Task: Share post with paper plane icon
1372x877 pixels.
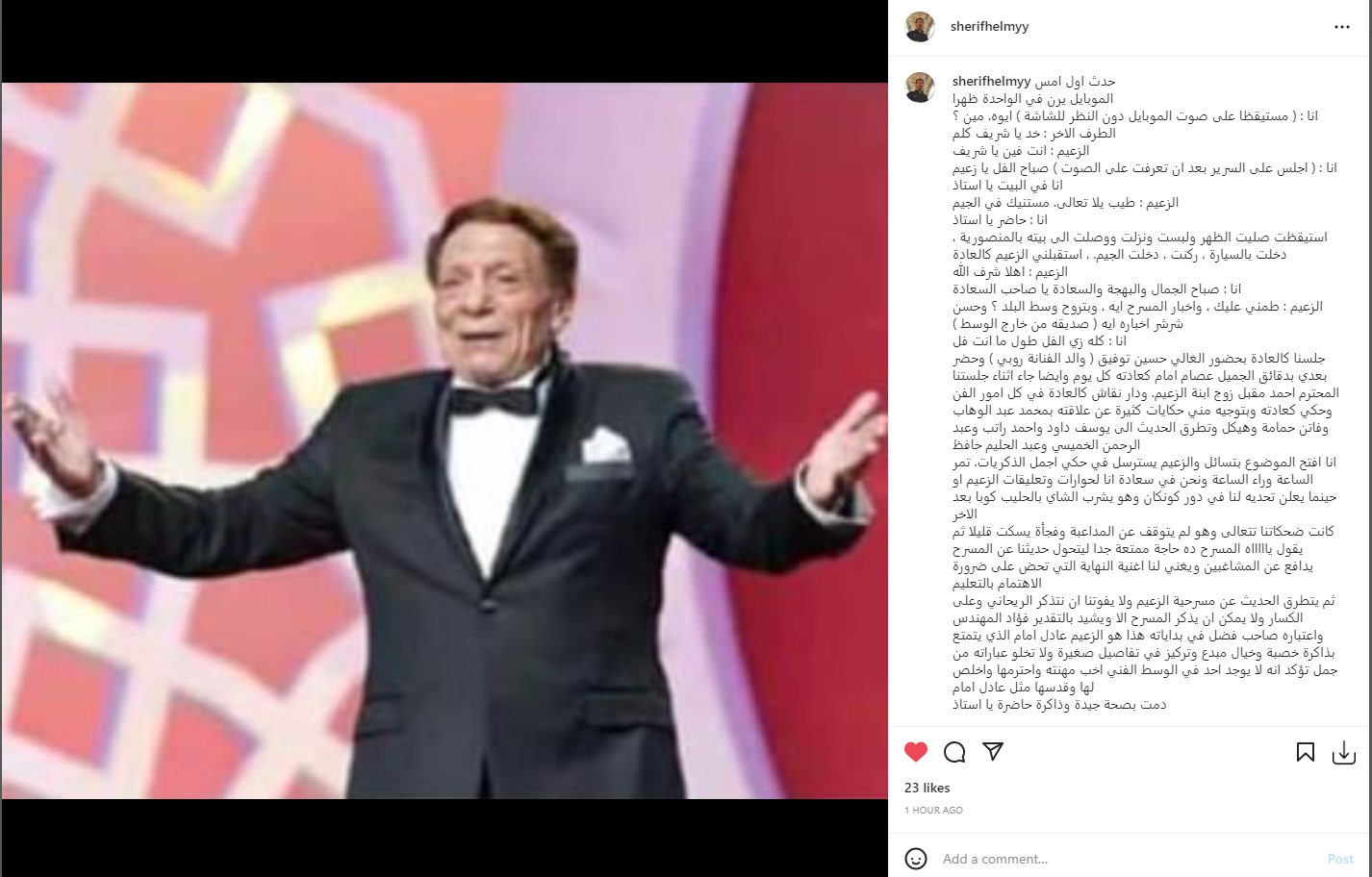Action: pyautogui.click(x=993, y=751)
